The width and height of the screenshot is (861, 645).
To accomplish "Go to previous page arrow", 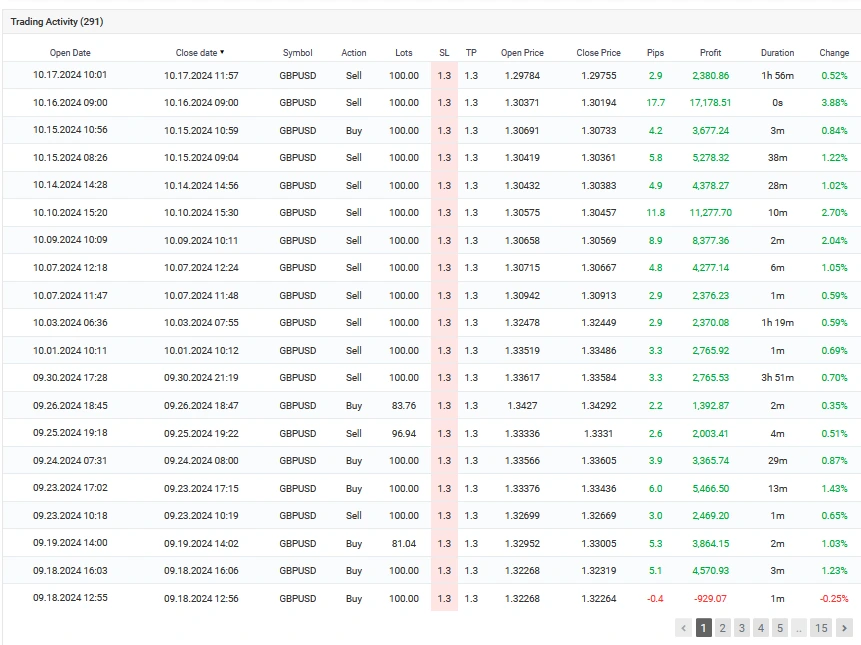I will point(684,627).
